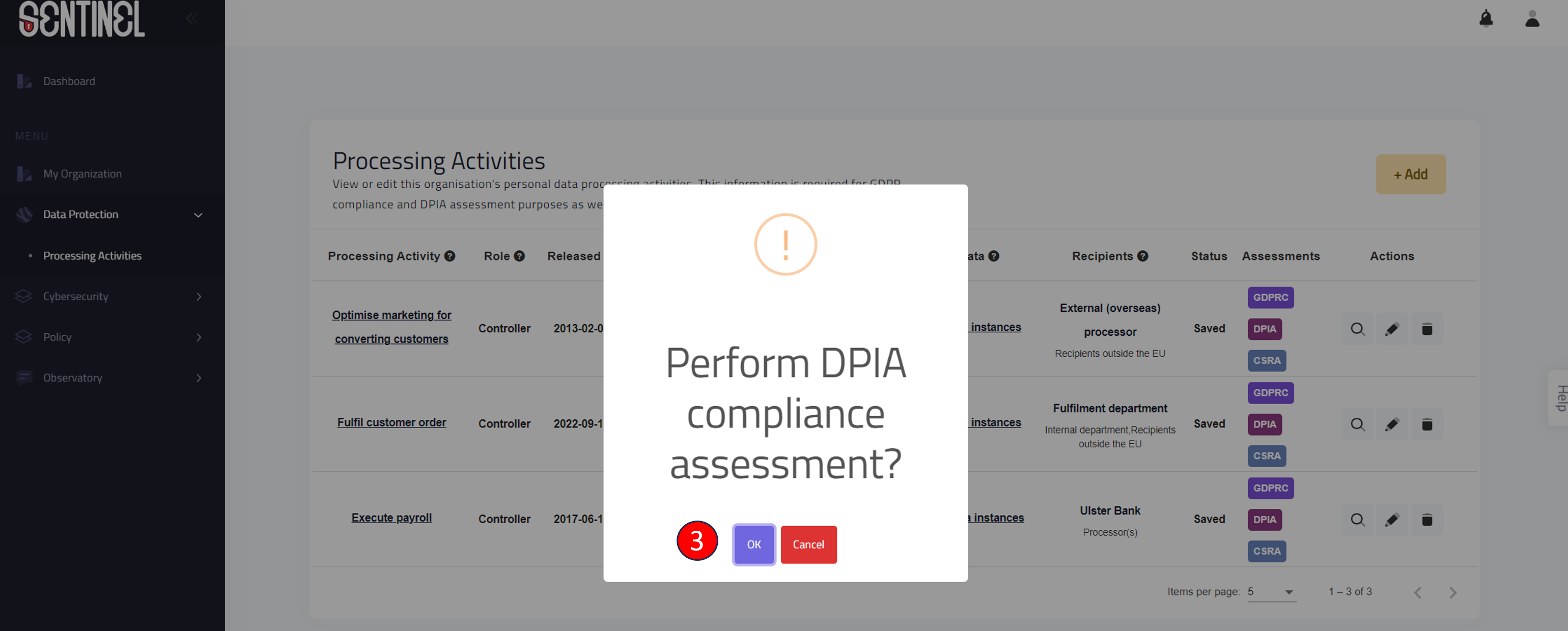Open instances link in Execute payroll row
1568x631 pixels.
[996, 518]
